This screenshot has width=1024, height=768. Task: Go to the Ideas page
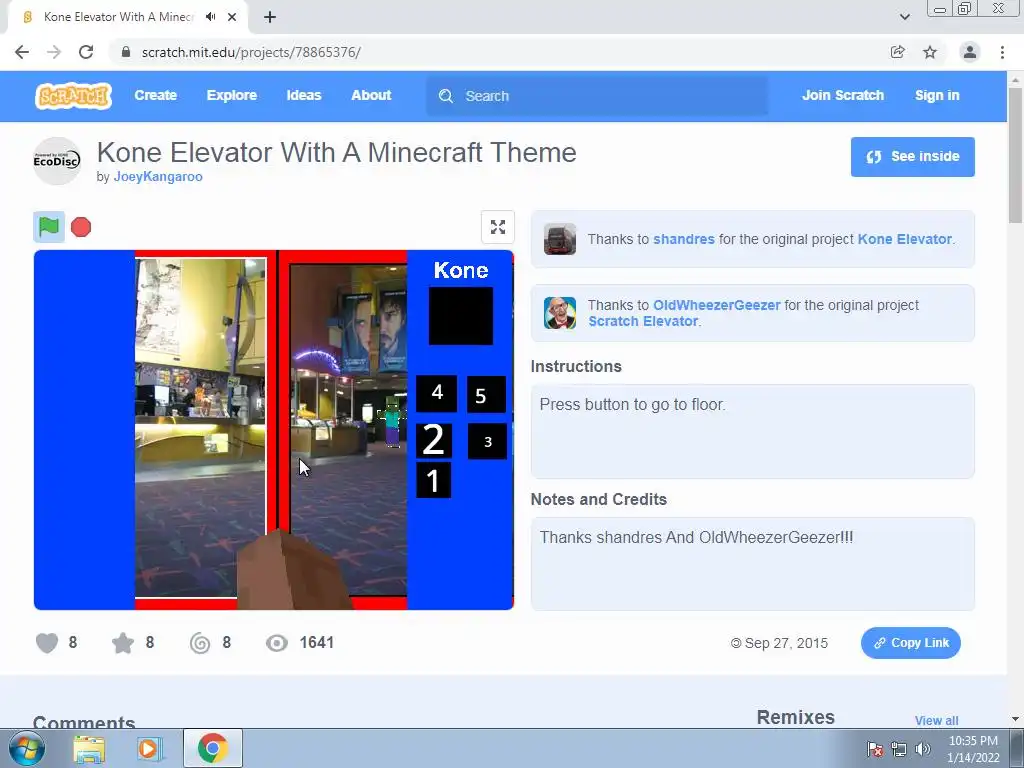click(304, 95)
